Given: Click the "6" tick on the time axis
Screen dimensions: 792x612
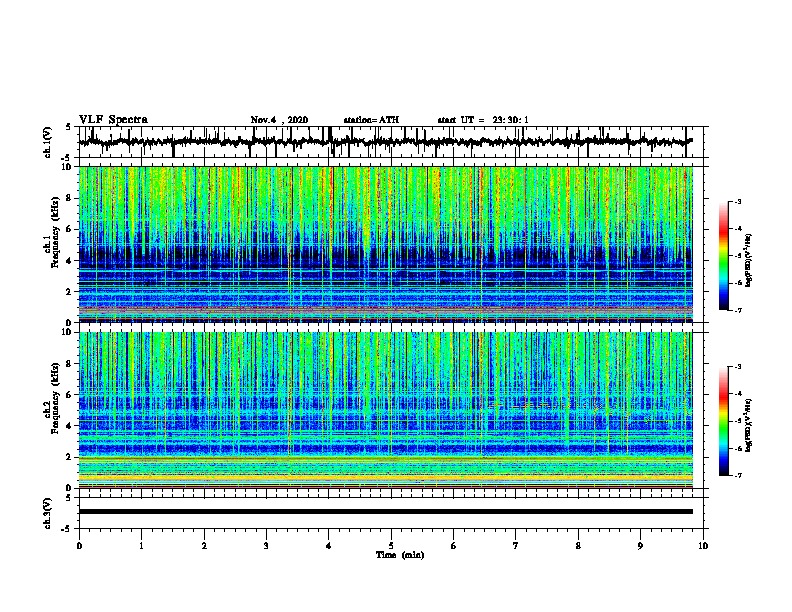Looking at the screenshot, I should [x=454, y=546].
